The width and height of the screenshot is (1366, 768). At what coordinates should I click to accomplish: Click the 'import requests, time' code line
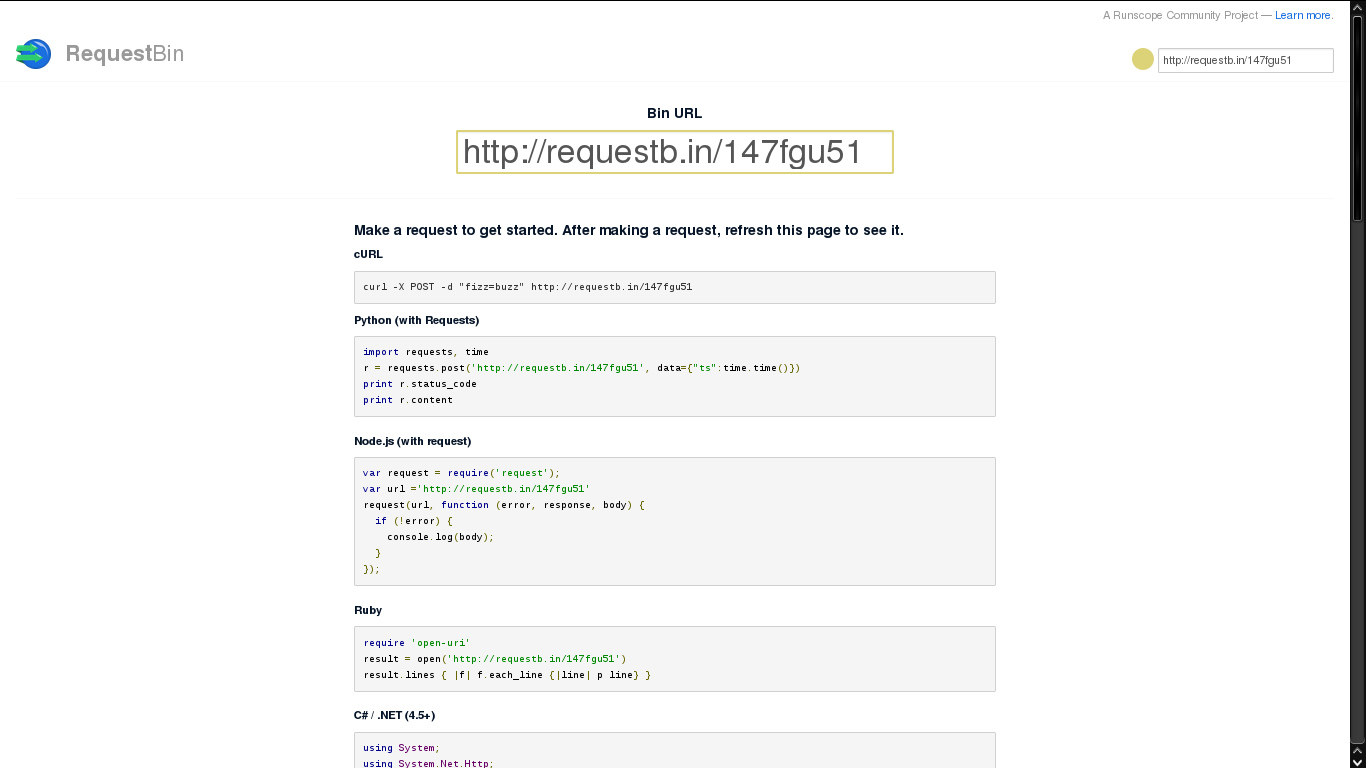(x=426, y=352)
